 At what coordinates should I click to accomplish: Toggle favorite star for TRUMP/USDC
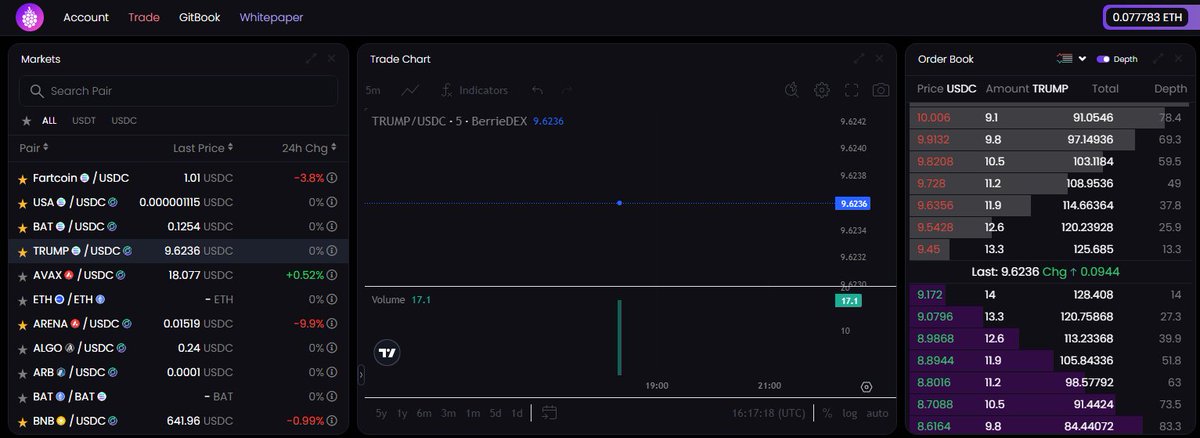(23, 251)
